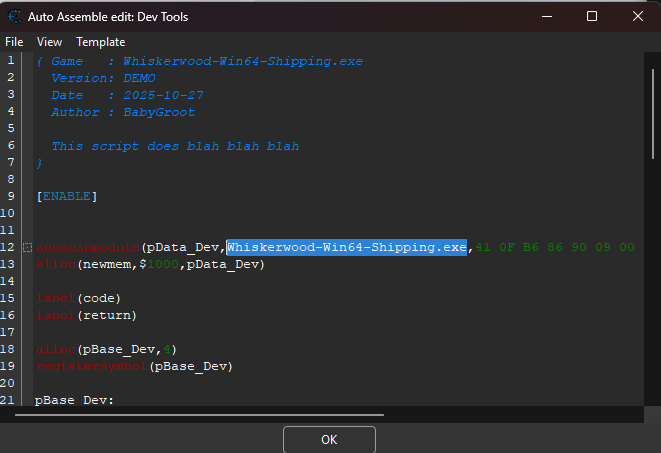The image size is (661, 453).
Task: Click the Game comment on line 1
Action: tap(199, 62)
